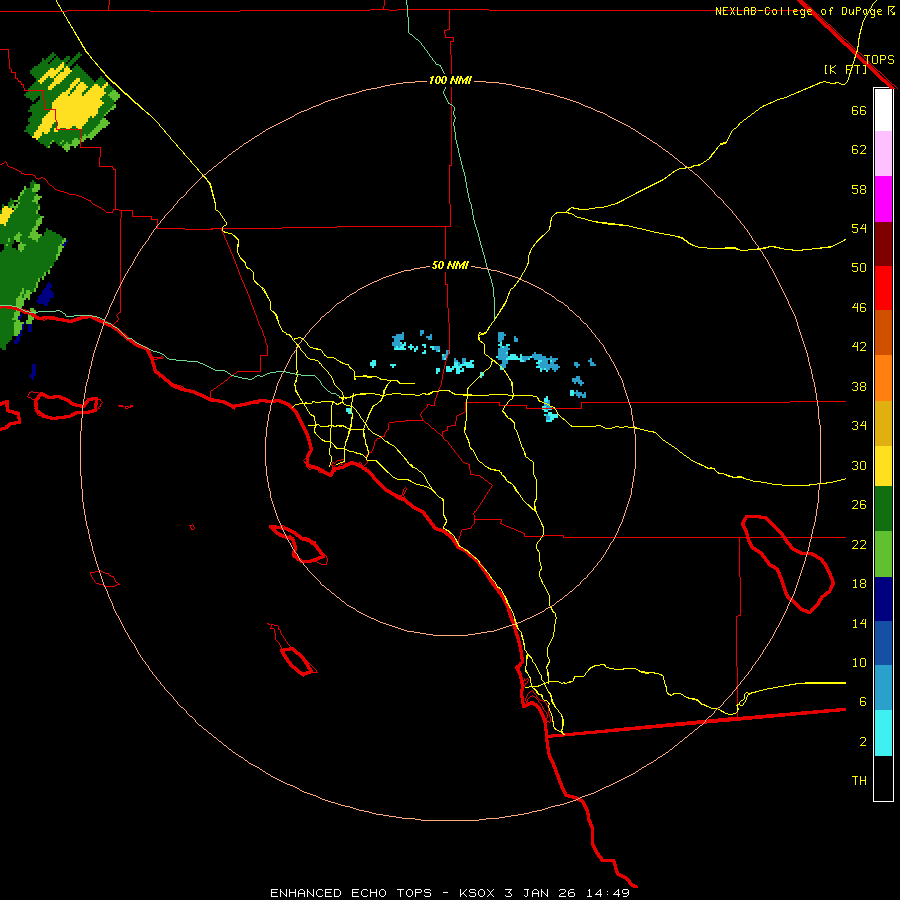Click the magenta swatch between 58 and 54

(x=883, y=199)
